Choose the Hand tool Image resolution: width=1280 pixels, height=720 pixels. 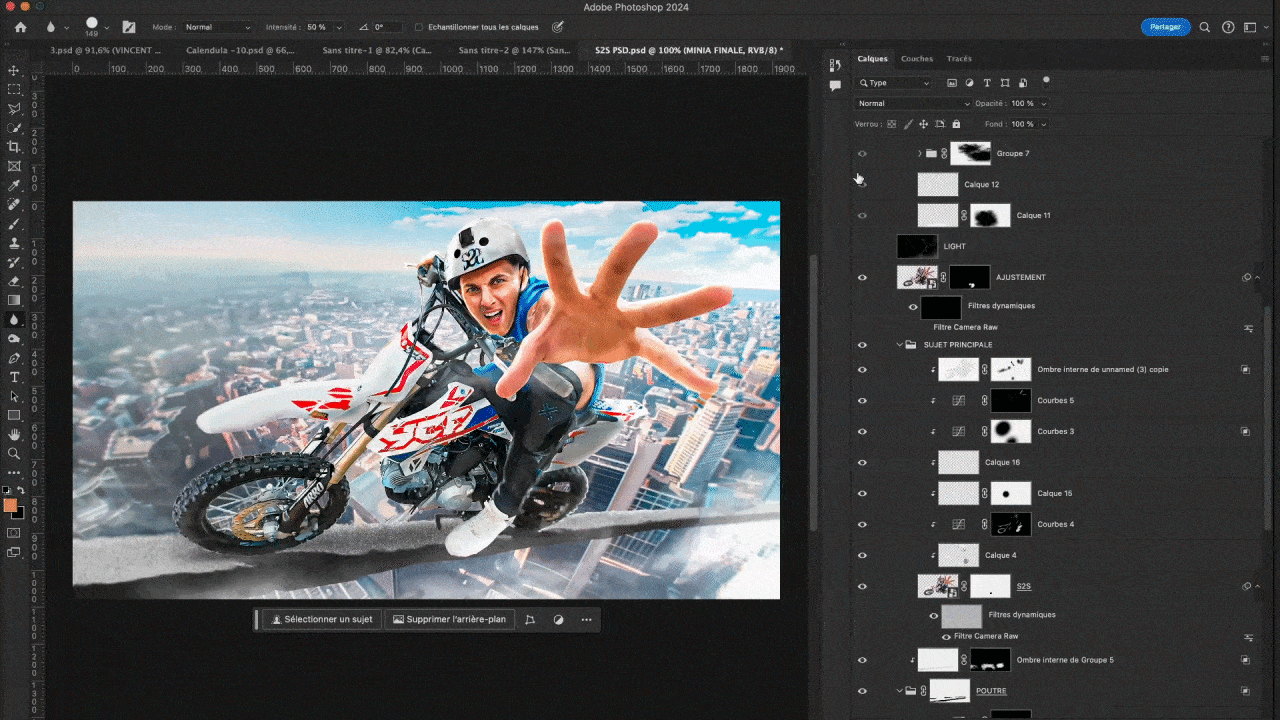(x=14, y=434)
